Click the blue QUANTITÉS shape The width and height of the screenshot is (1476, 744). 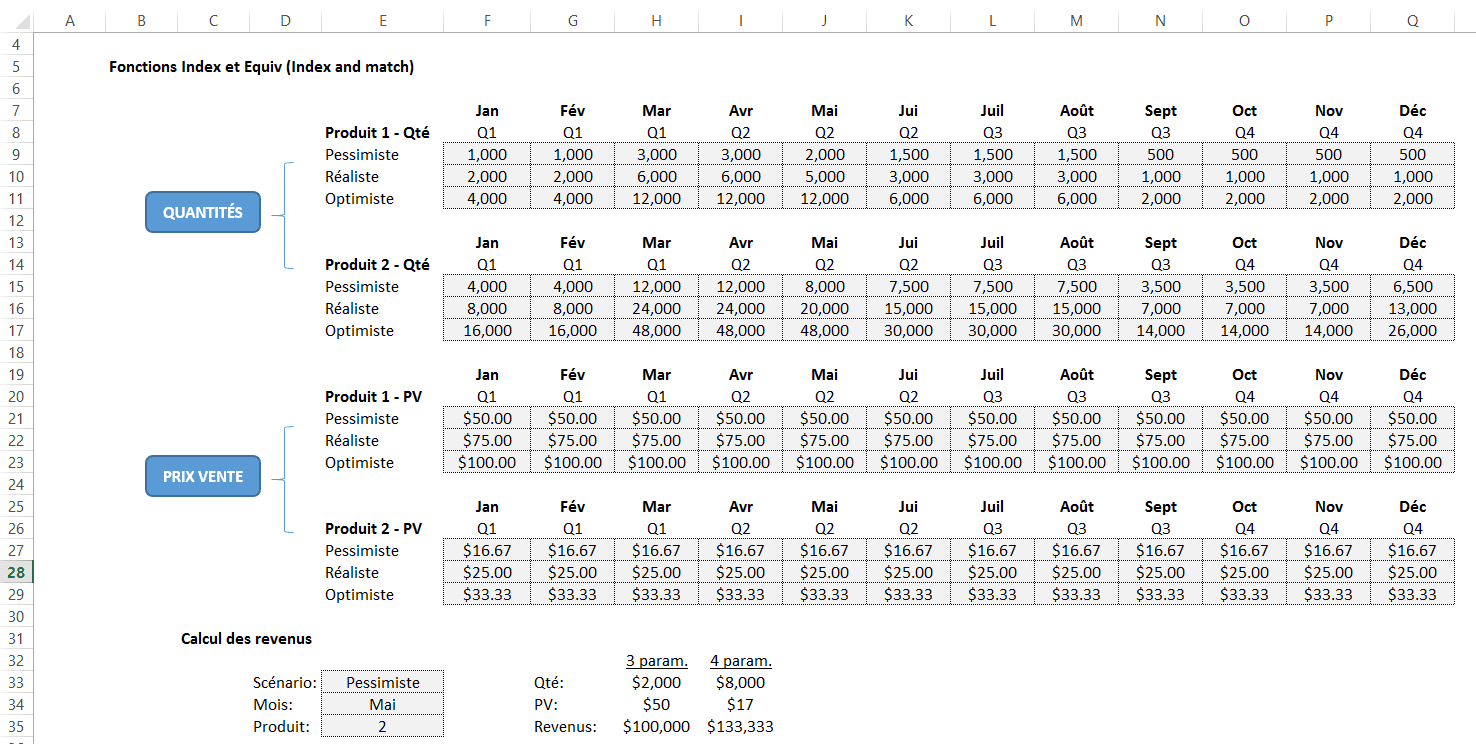[203, 212]
